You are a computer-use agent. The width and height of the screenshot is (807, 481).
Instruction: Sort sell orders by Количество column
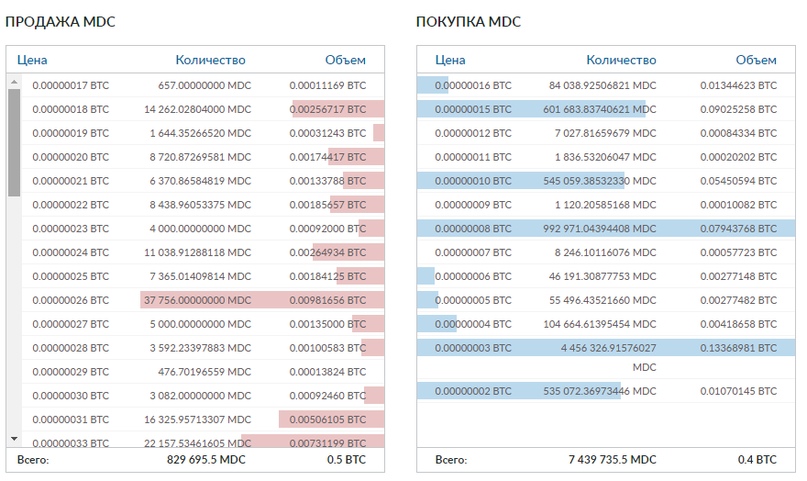(x=210, y=60)
